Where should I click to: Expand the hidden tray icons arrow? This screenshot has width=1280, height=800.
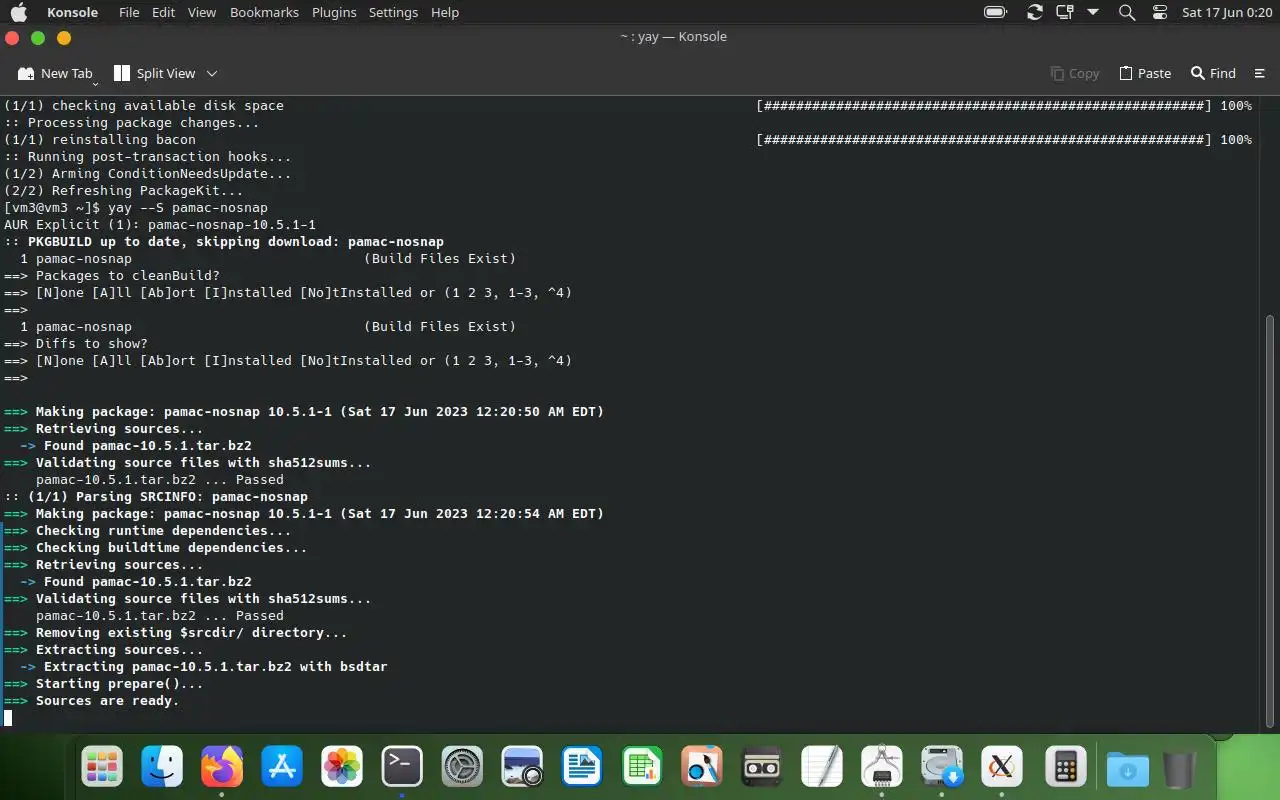pos(1093,12)
